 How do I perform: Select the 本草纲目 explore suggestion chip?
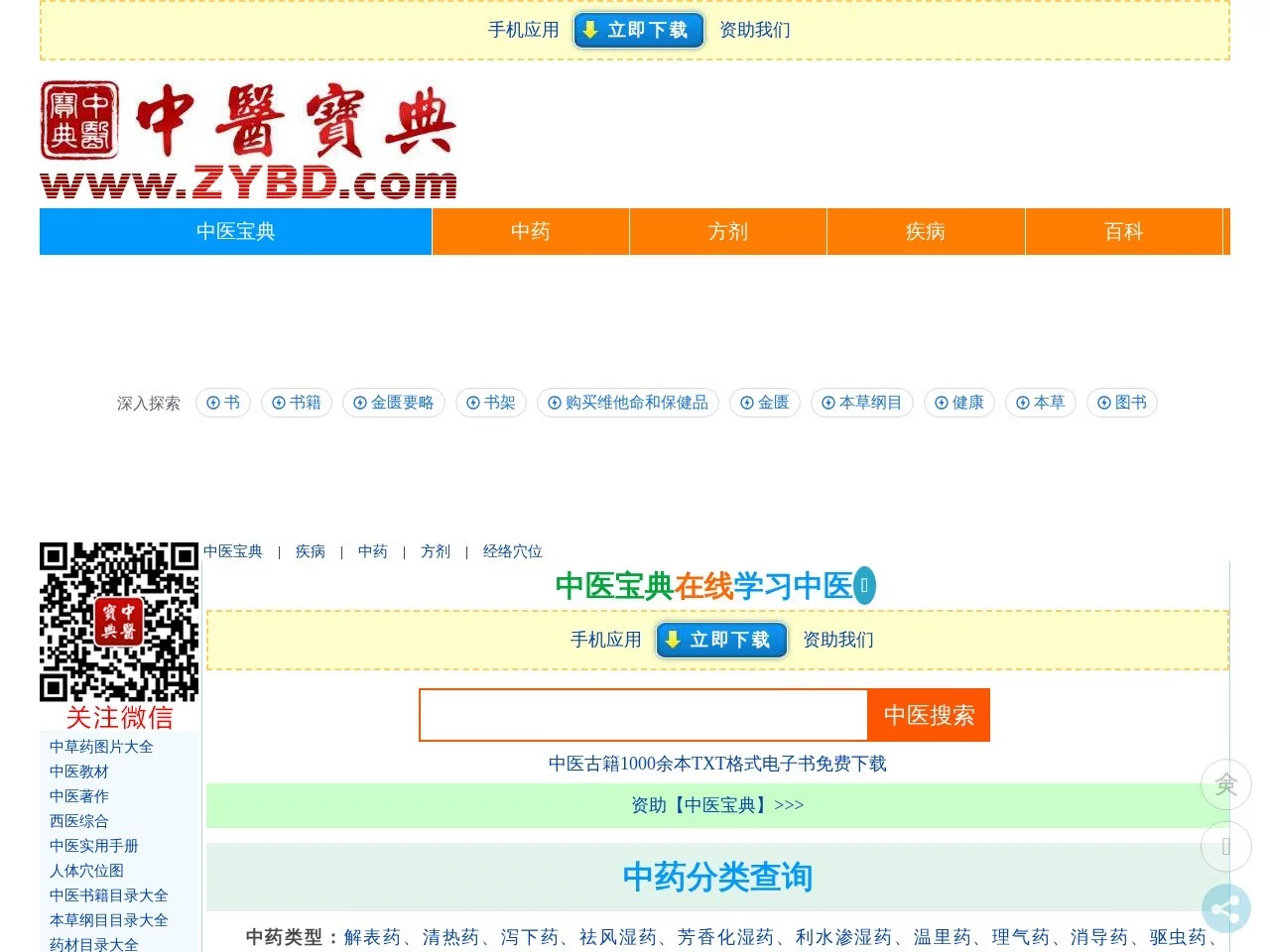click(x=861, y=403)
